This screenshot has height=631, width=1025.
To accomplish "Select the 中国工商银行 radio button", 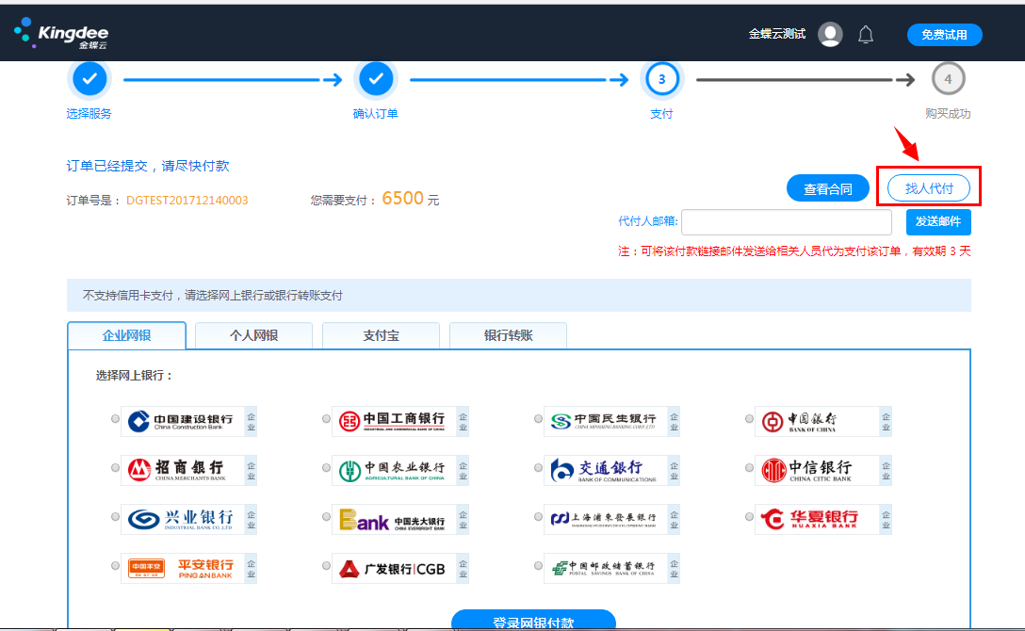I will 326,419.
